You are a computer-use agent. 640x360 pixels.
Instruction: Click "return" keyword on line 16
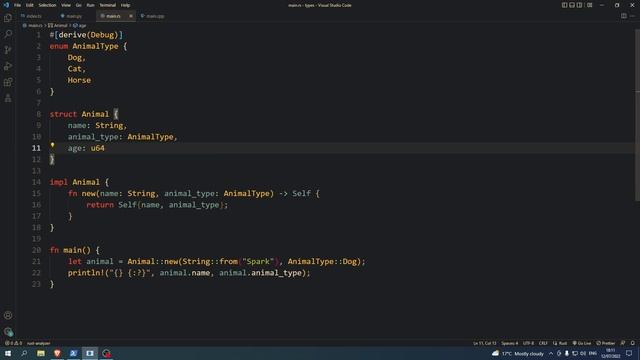(x=100, y=205)
